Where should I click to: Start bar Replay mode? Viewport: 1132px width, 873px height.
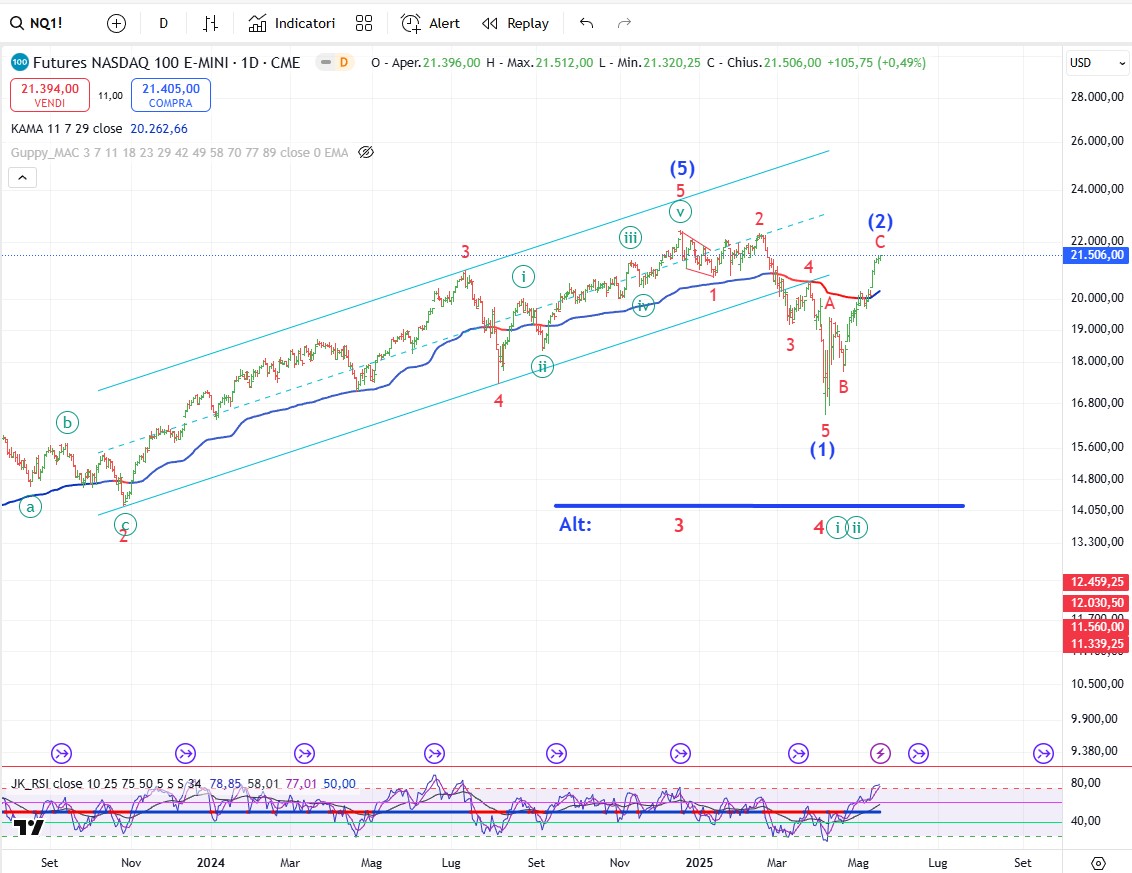[515, 23]
